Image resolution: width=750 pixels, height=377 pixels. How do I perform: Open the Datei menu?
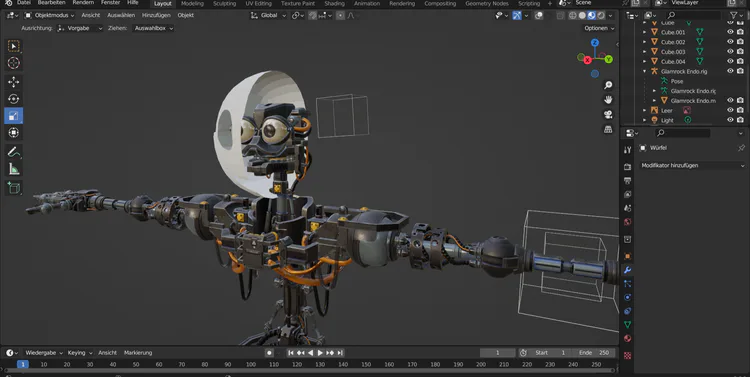[23, 3]
